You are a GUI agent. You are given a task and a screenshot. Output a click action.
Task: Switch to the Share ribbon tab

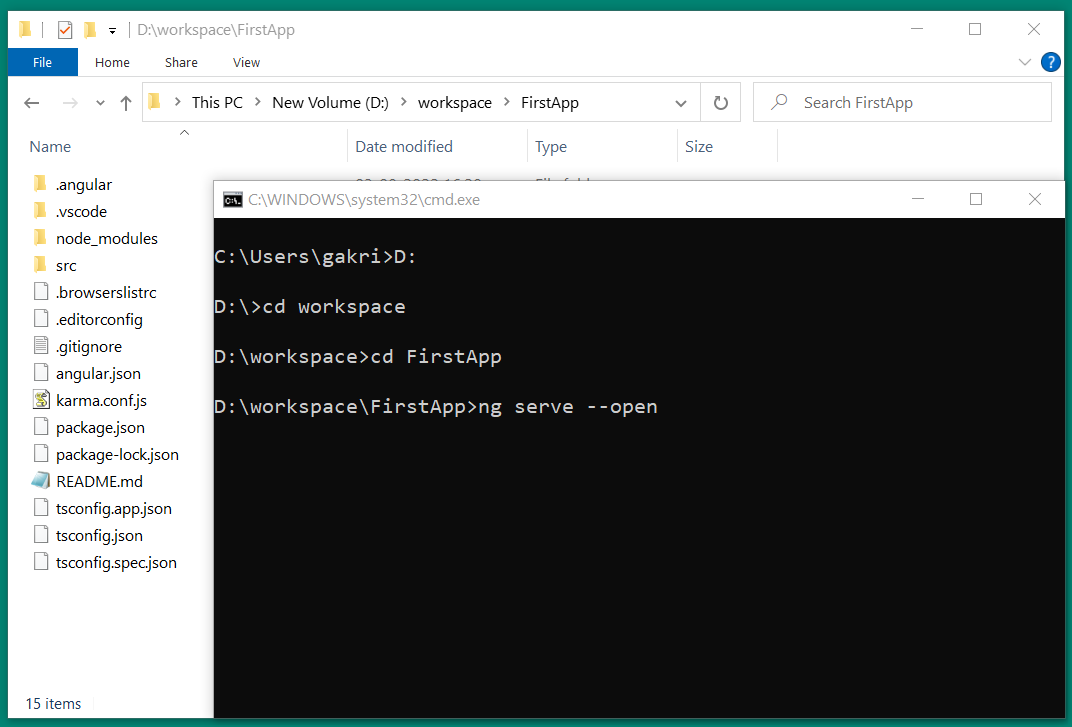click(x=181, y=62)
